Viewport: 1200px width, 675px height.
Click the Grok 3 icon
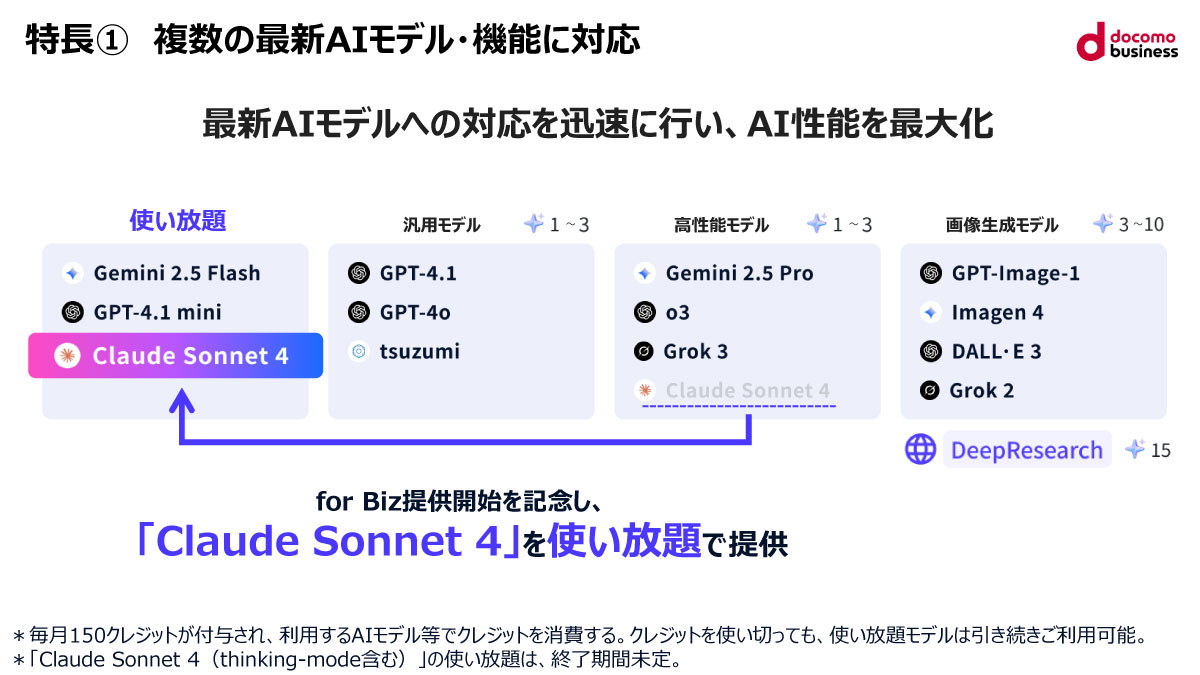click(645, 351)
